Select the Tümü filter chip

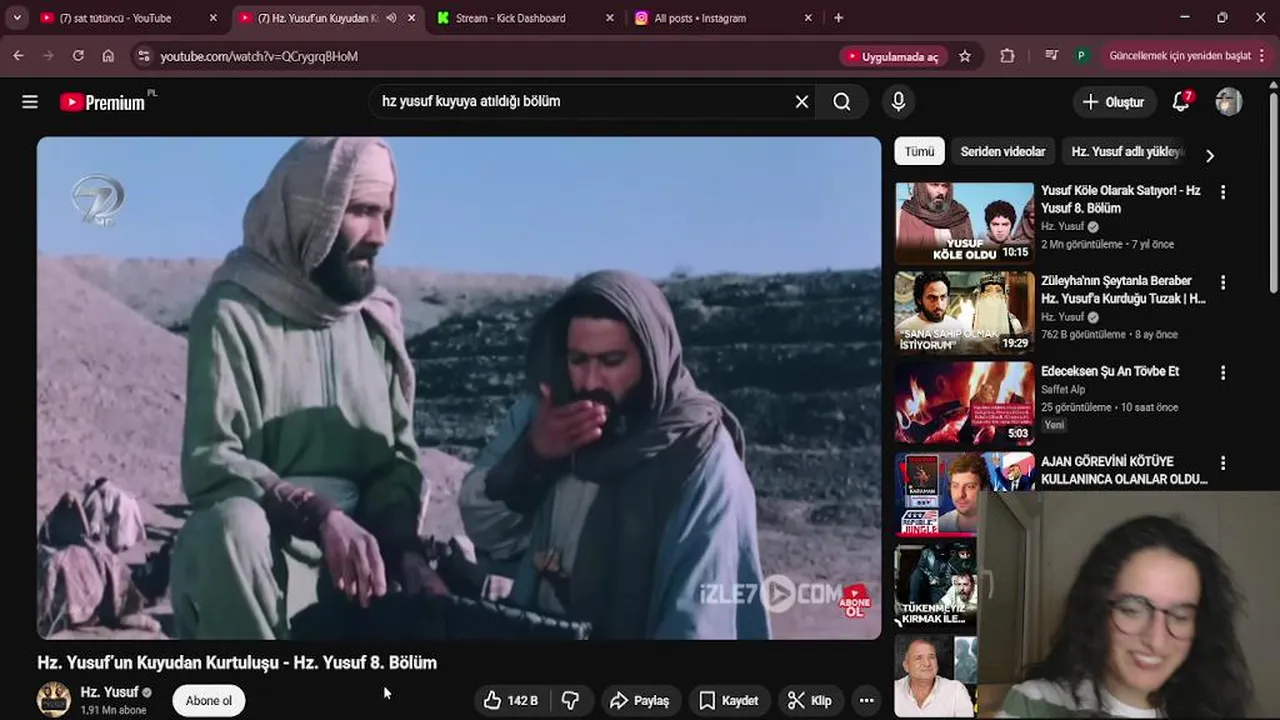point(919,152)
